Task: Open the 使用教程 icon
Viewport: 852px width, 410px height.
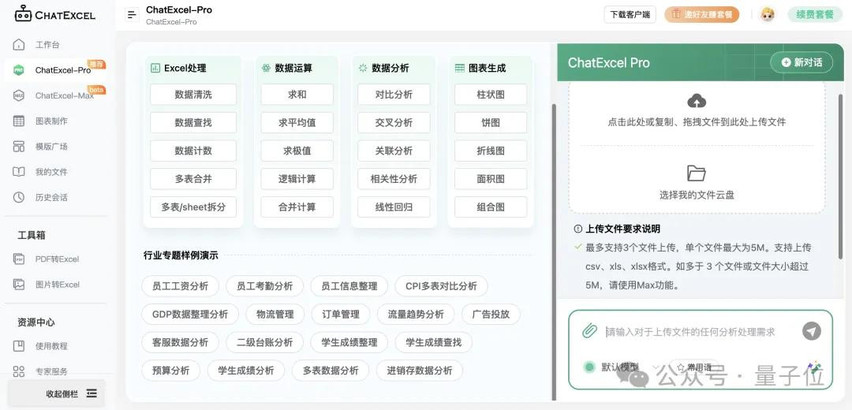Action: click(19, 346)
